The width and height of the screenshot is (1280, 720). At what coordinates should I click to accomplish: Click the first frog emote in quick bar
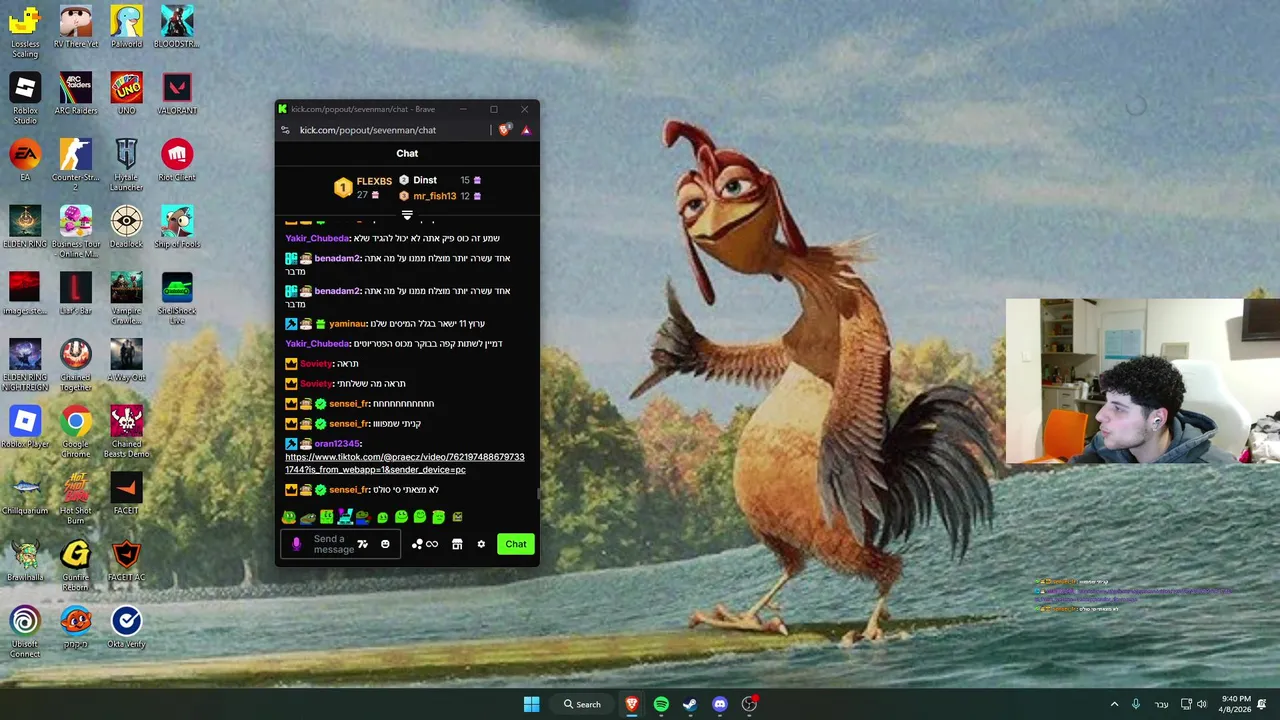coord(289,517)
